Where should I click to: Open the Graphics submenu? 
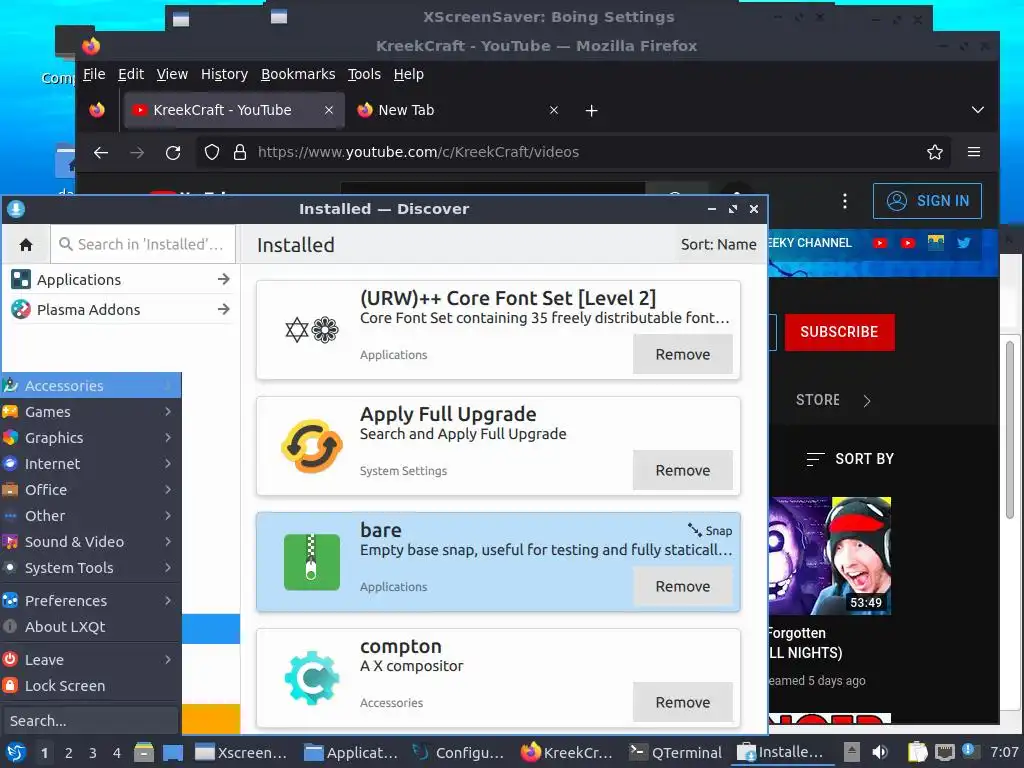point(91,438)
